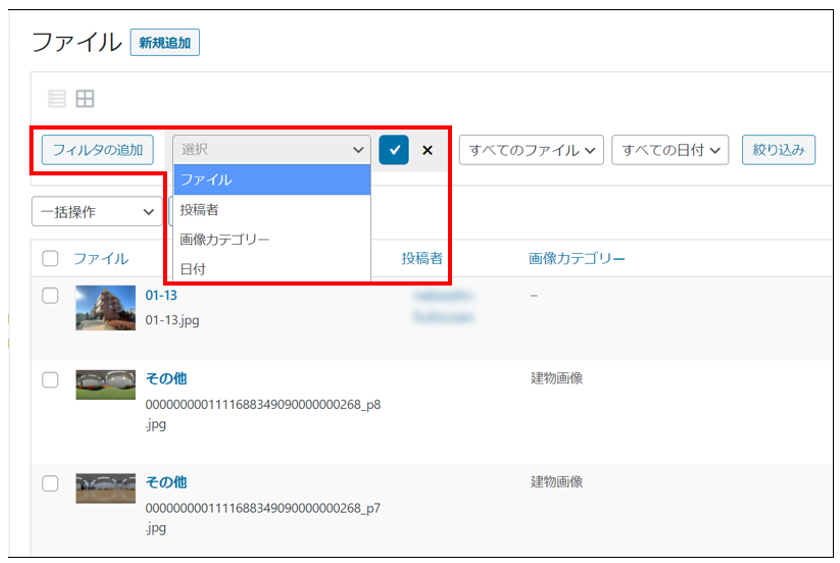Choose 画像カテゴリー option in dropdown list
The image size is (840, 563).
click(x=271, y=240)
